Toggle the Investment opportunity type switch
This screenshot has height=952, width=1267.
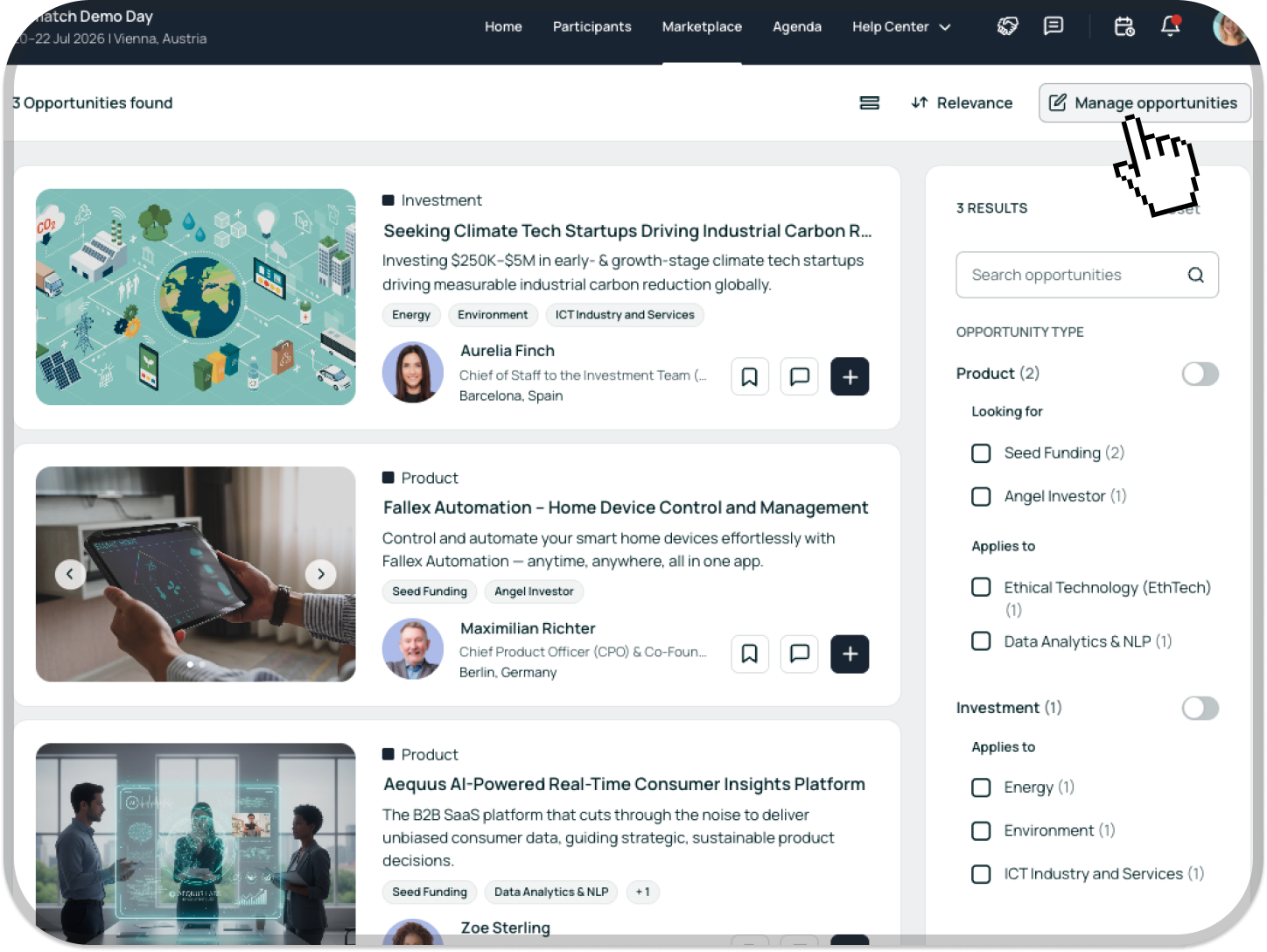(x=1200, y=708)
